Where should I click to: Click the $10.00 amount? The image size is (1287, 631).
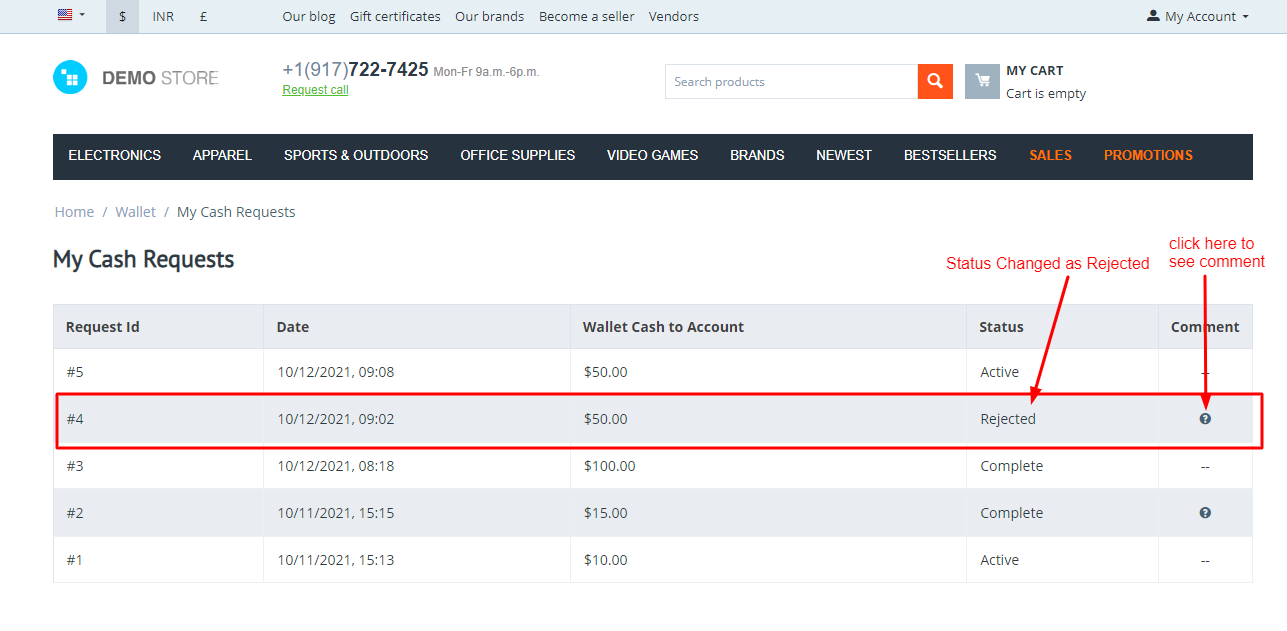(x=605, y=560)
